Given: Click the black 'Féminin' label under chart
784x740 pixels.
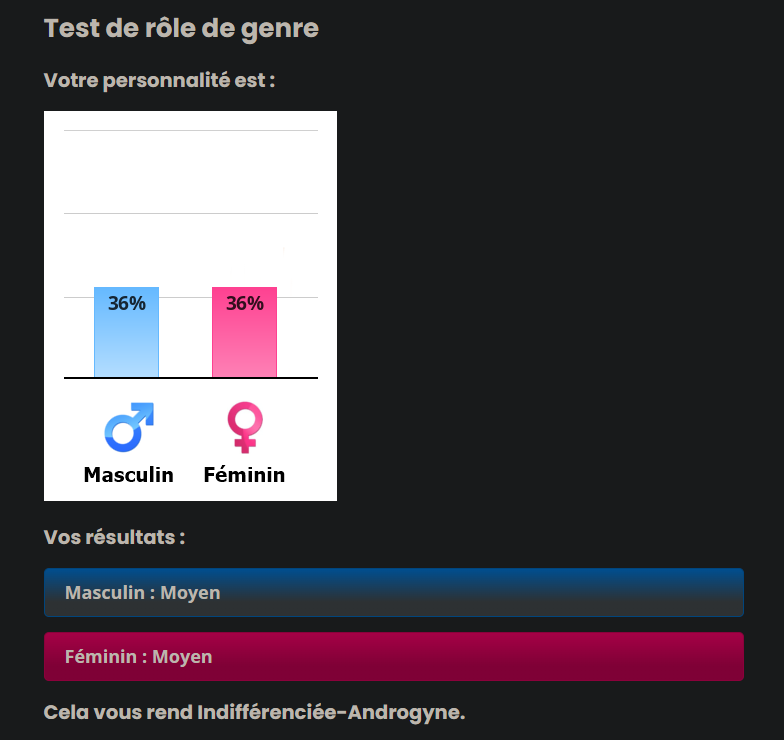Looking at the screenshot, I should tap(244, 475).
